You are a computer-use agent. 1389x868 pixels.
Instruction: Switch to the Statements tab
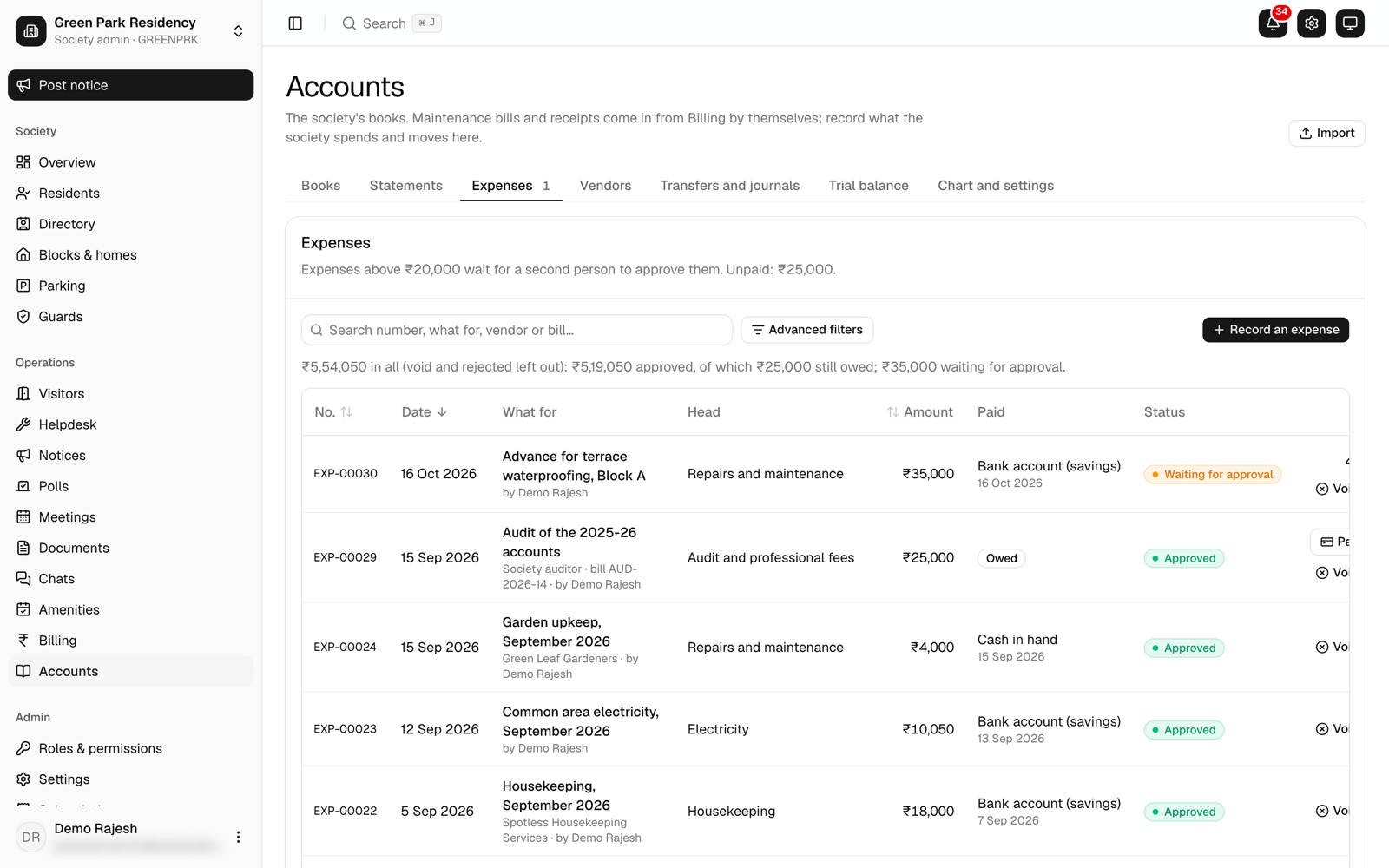click(405, 186)
